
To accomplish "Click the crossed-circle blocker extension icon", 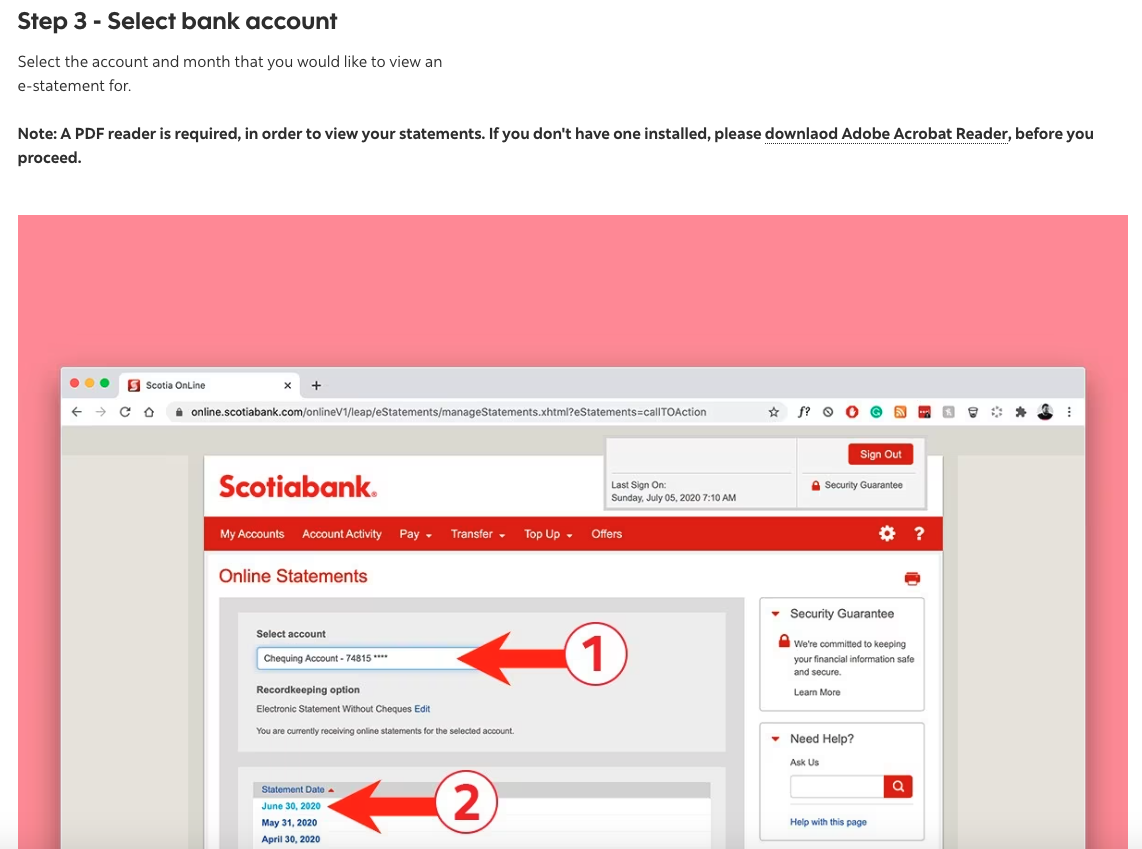I will 828,412.
